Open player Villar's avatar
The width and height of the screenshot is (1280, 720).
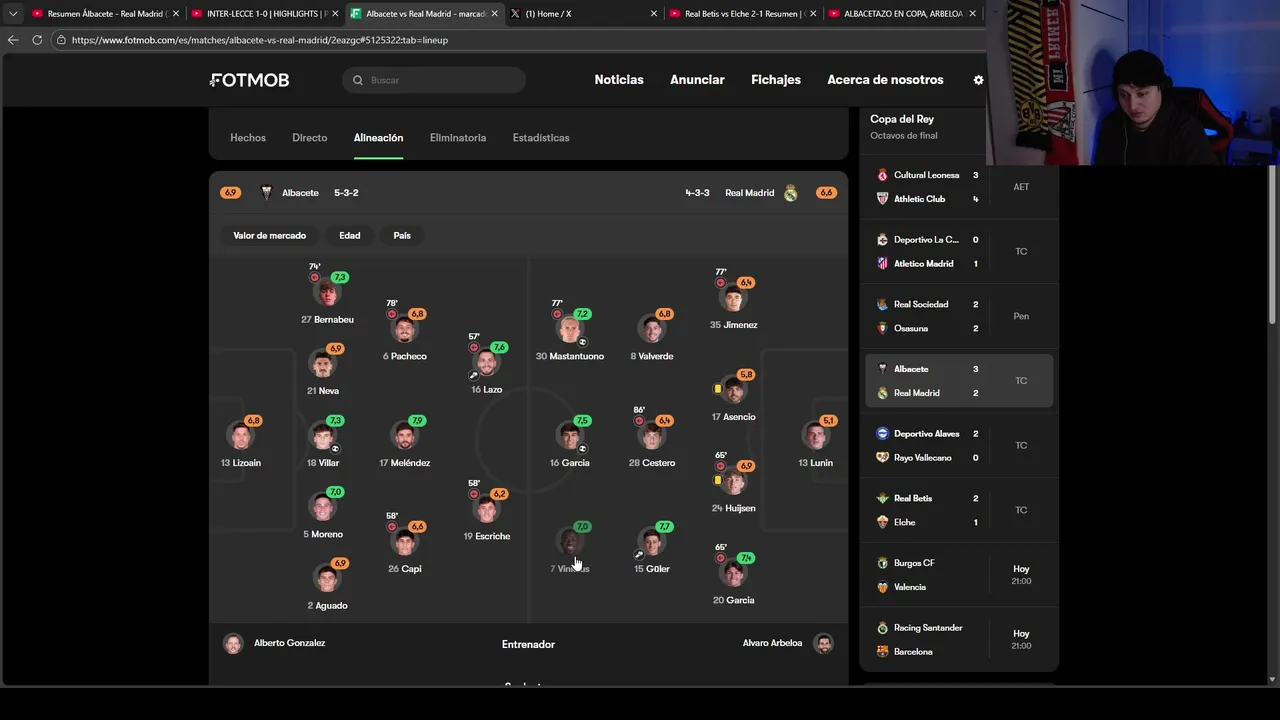click(322, 437)
